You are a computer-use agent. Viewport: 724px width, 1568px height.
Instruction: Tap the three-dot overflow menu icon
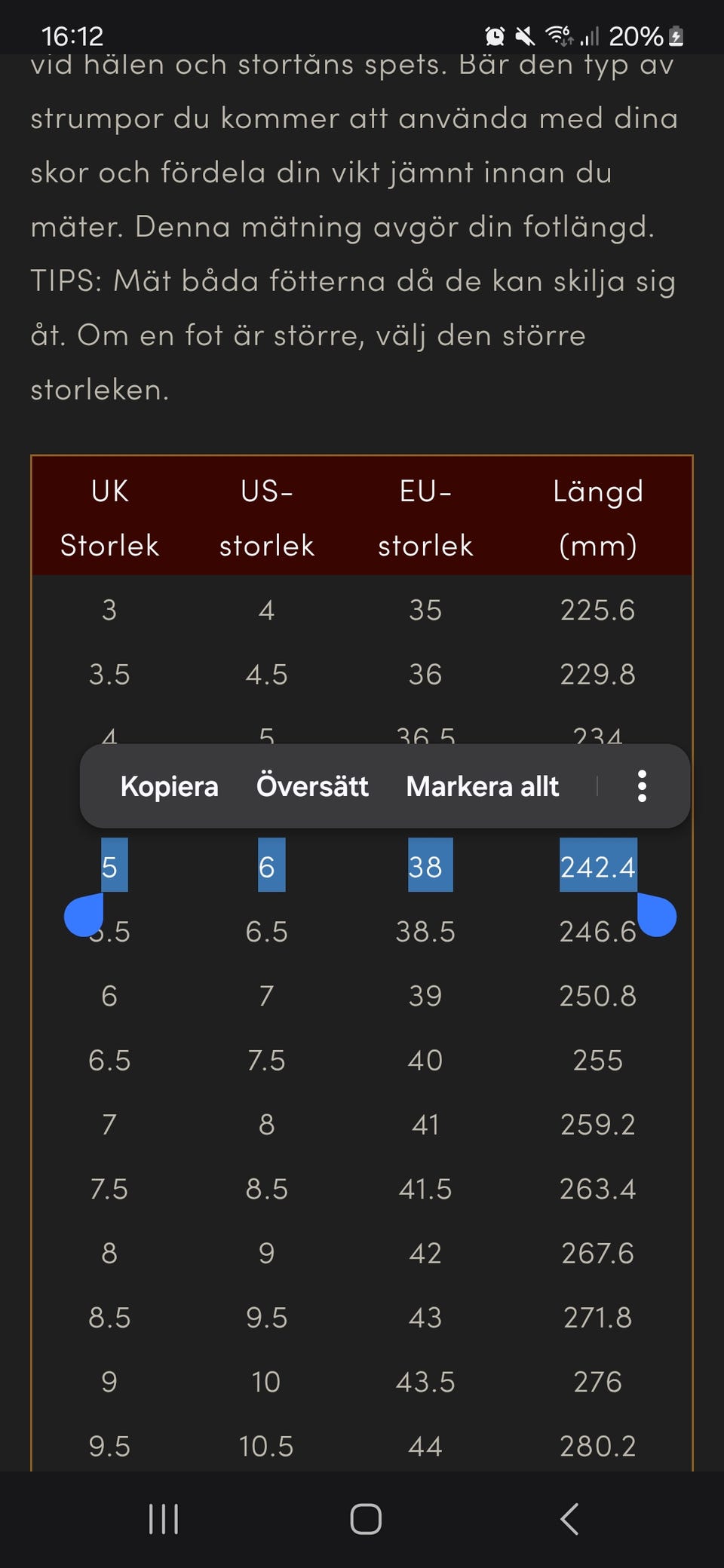pos(642,786)
